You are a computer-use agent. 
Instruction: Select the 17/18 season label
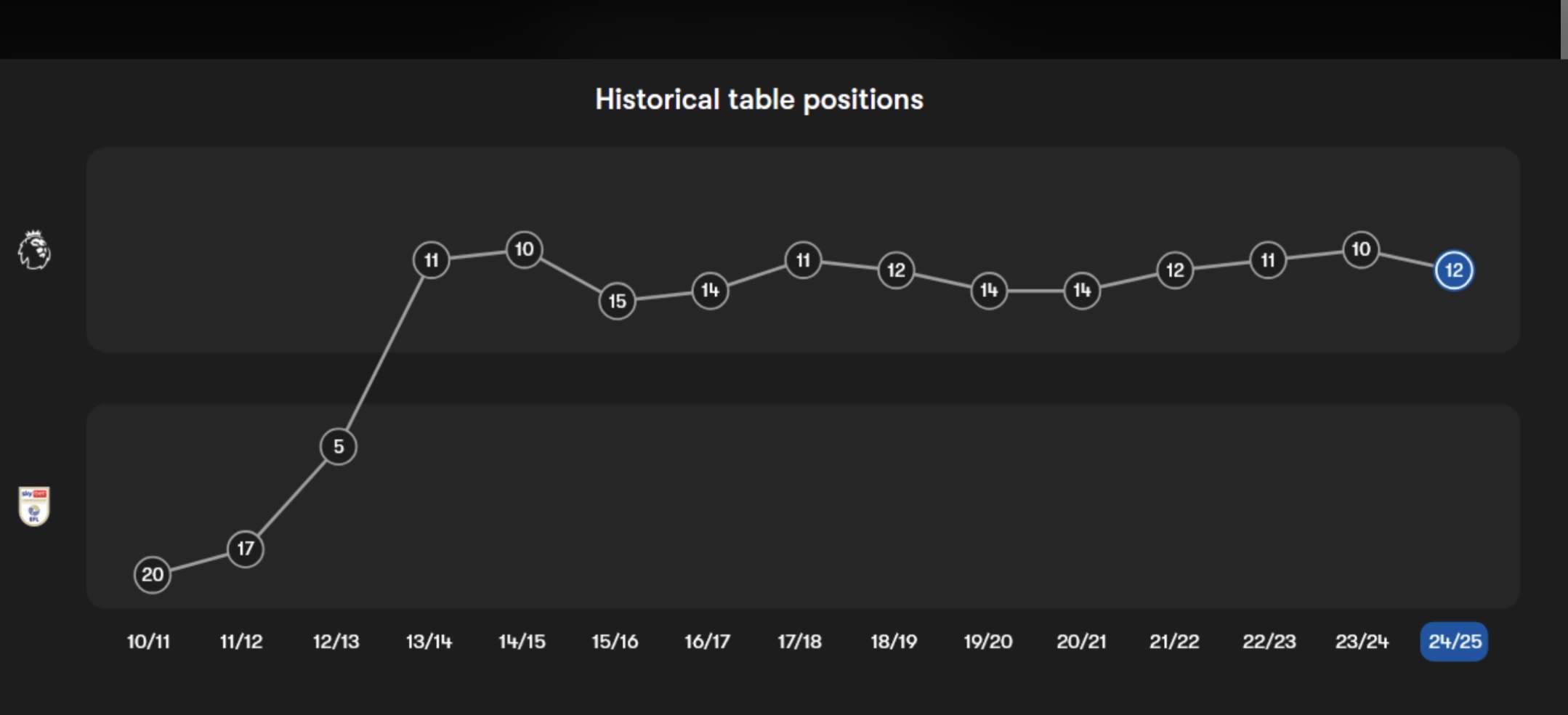pos(799,642)
